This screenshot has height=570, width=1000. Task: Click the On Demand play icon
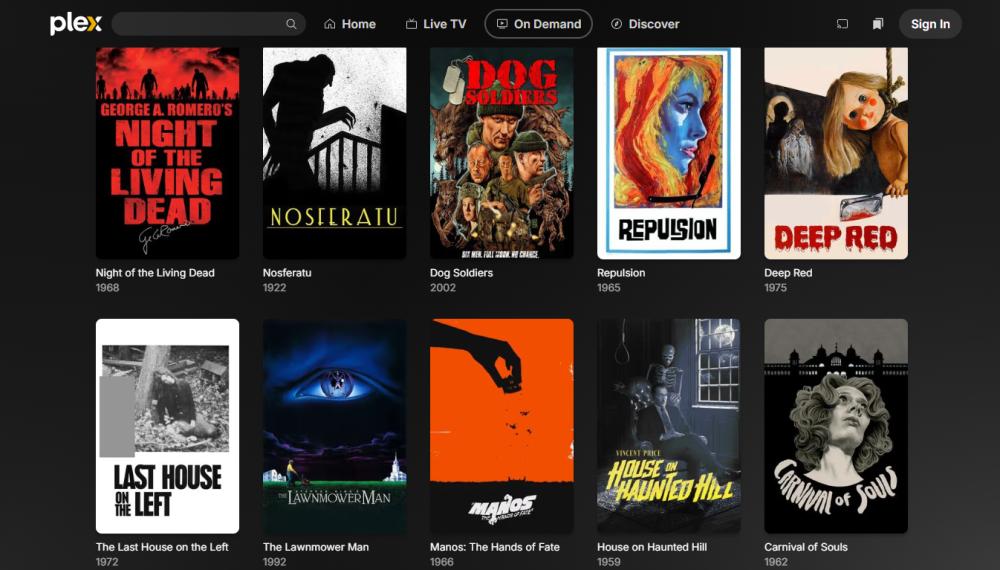[502, 24]
